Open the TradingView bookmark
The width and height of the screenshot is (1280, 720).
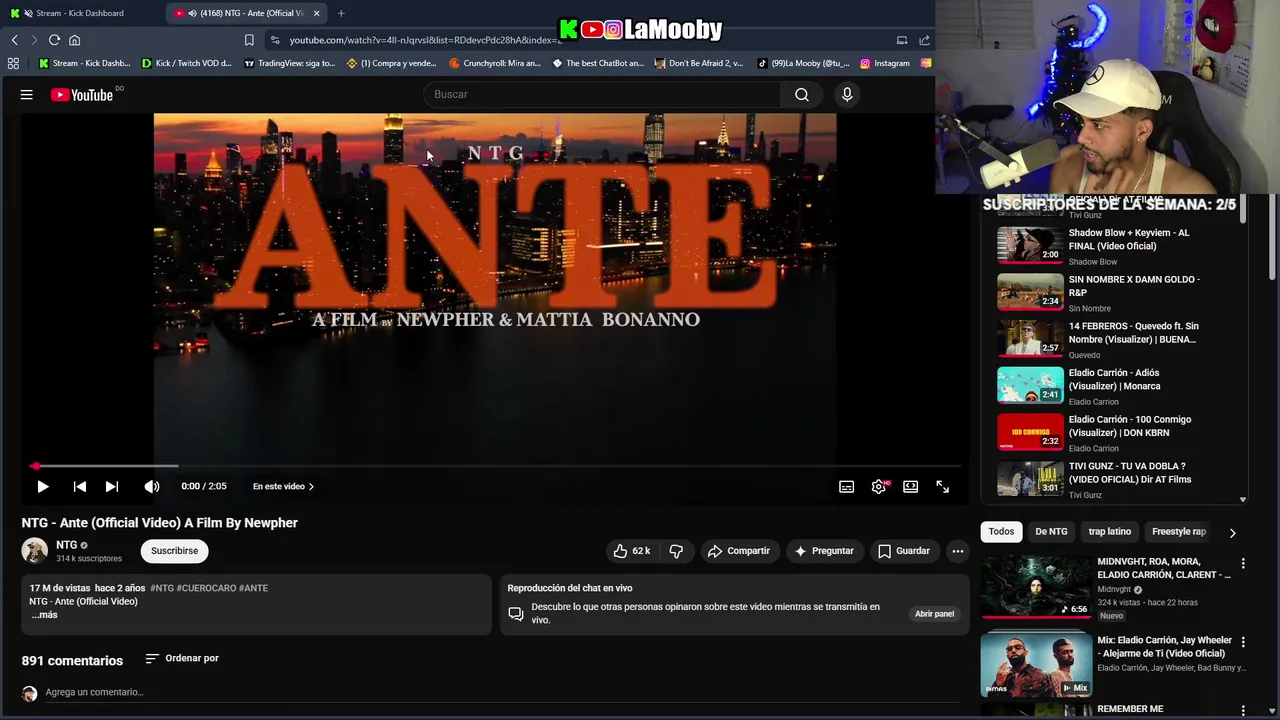pos(289,63)
